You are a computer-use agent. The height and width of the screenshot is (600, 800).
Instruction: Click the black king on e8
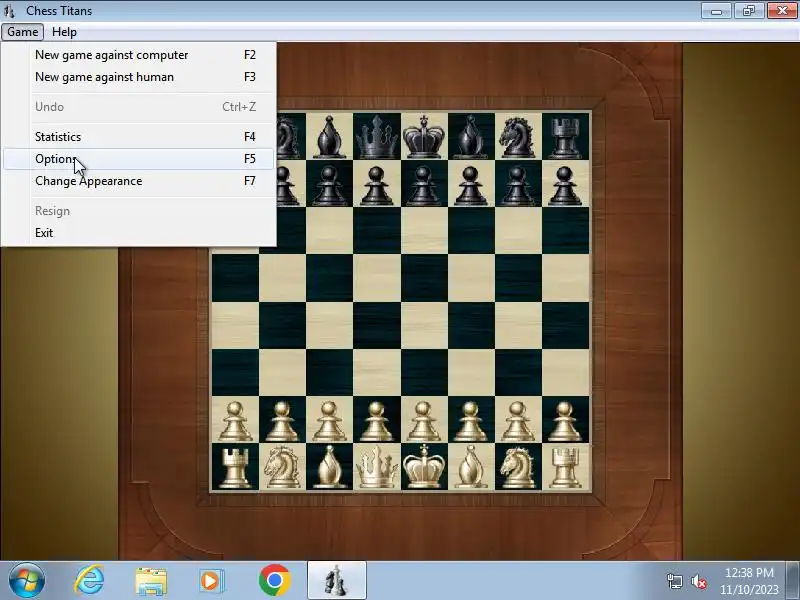coord(424,136)
